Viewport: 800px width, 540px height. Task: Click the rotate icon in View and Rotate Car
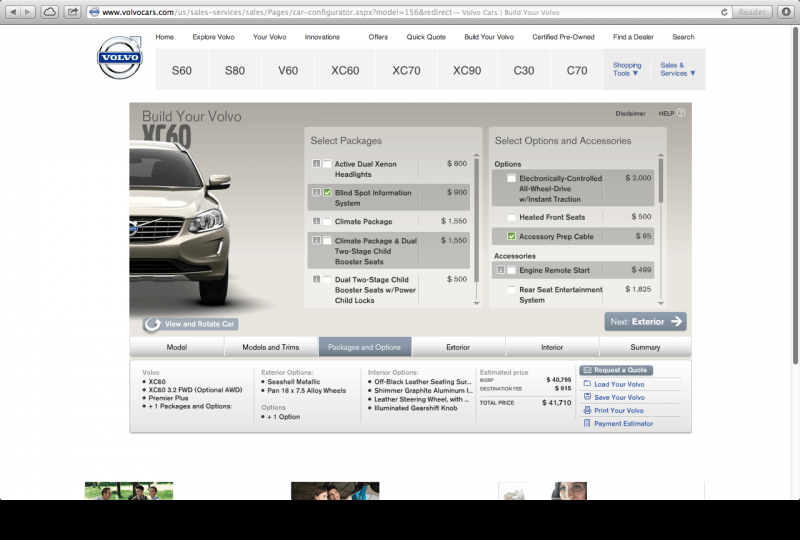click(152, 324)
